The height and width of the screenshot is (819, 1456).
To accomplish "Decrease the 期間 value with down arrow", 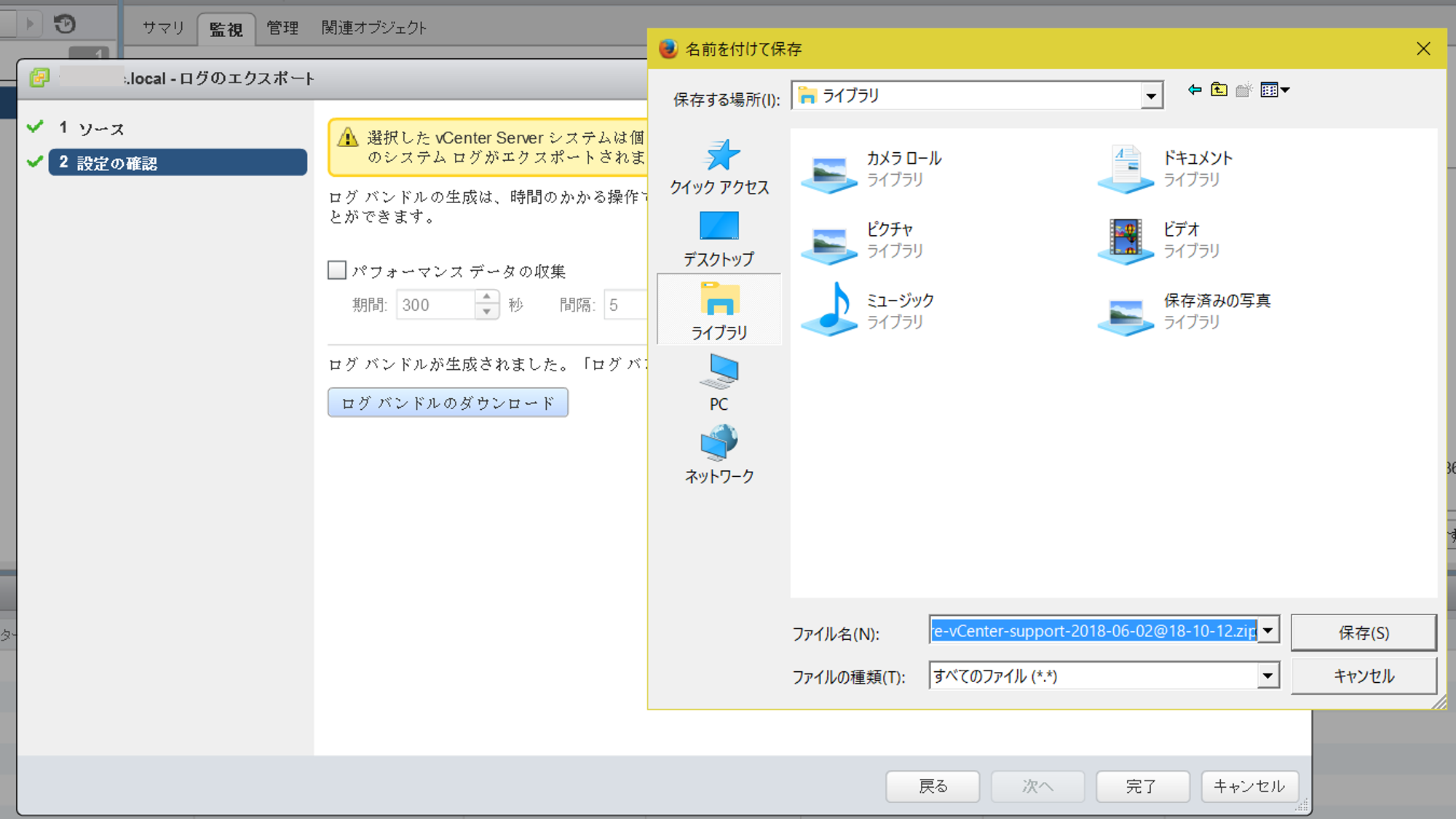I will (487, 312).
